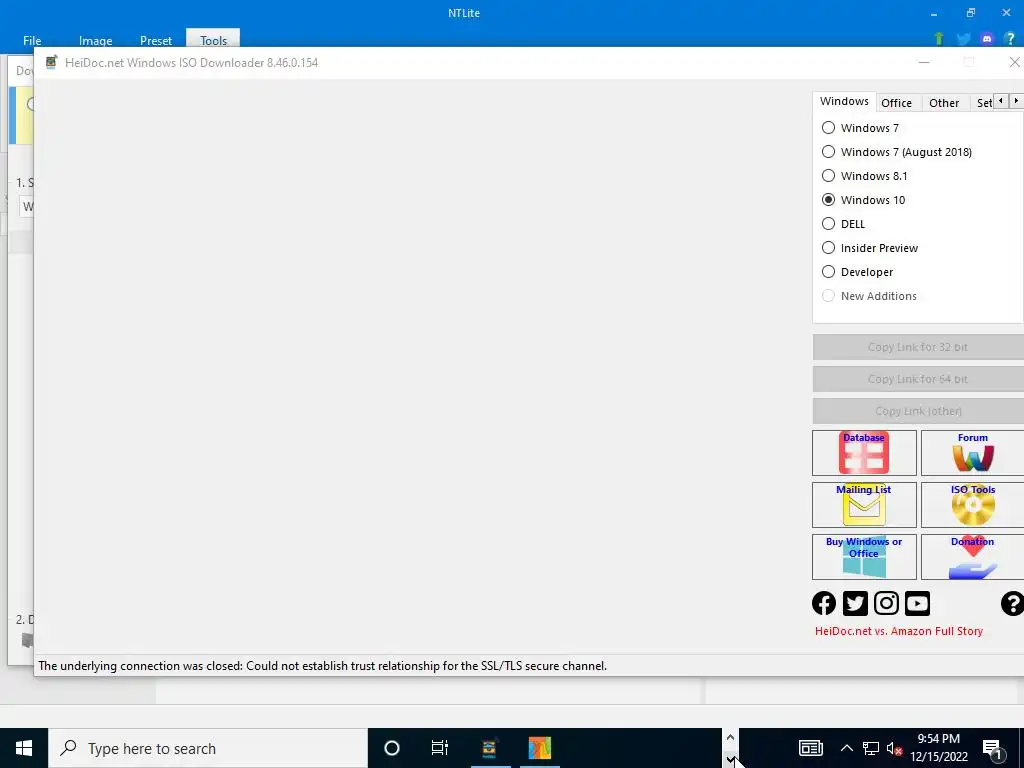The image size is (1024, 768).
Task: Click NTLite blue help question icon
Action: 1010,39
